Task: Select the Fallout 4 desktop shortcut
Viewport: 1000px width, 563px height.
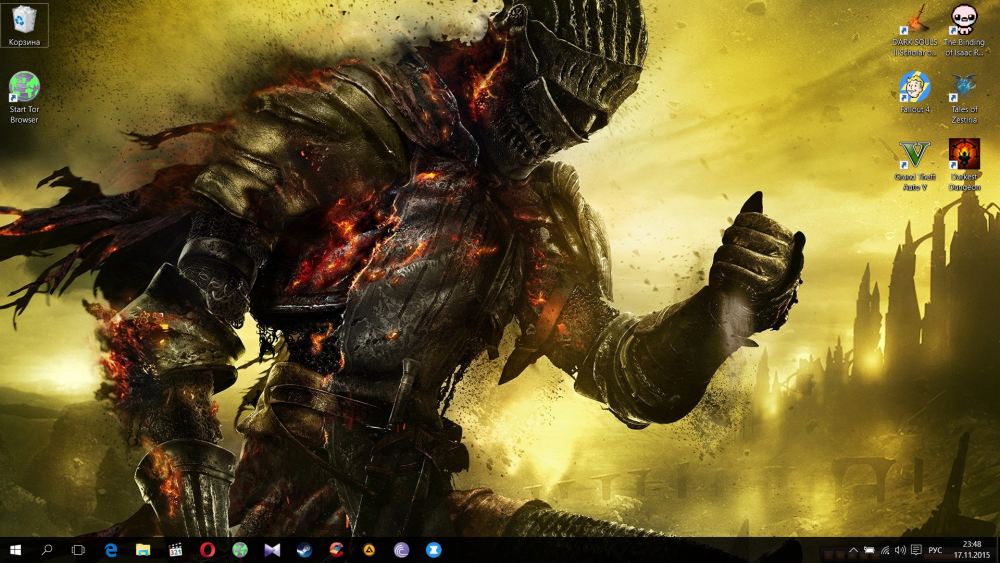Action: click(915, 92)
